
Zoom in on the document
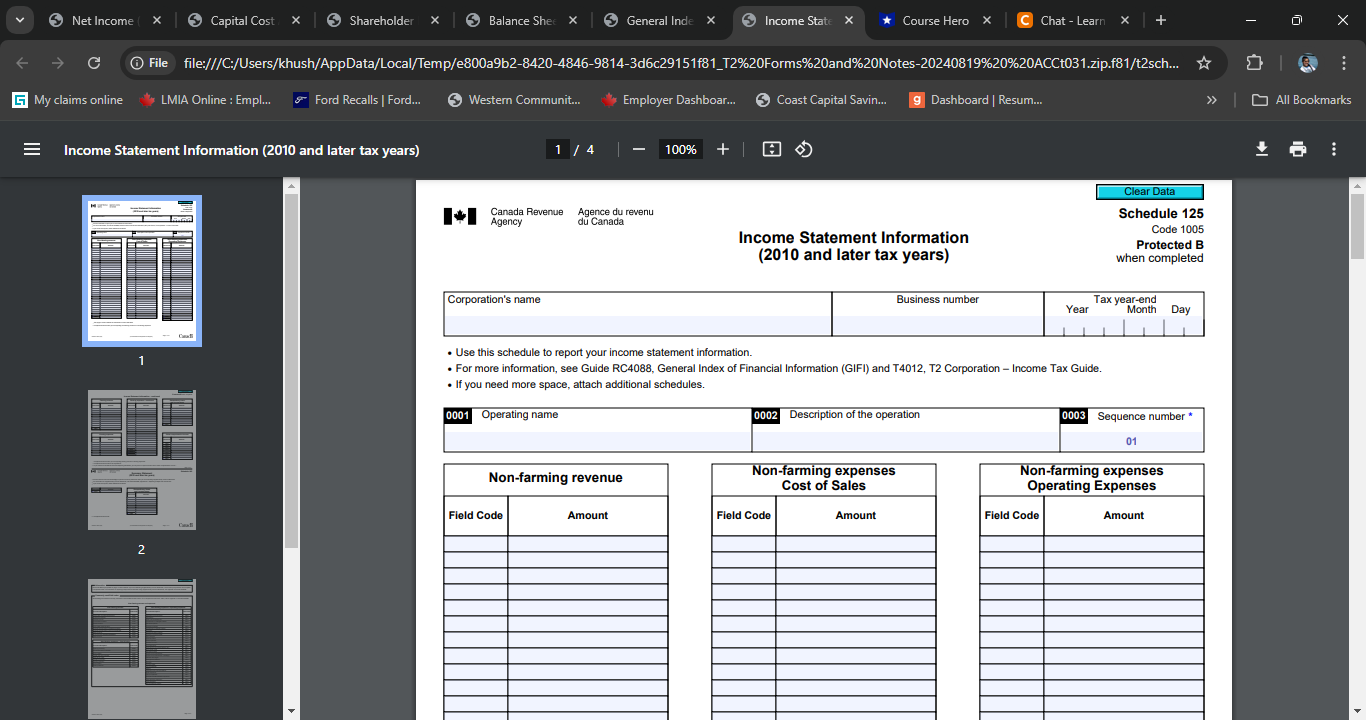(722, 149)
